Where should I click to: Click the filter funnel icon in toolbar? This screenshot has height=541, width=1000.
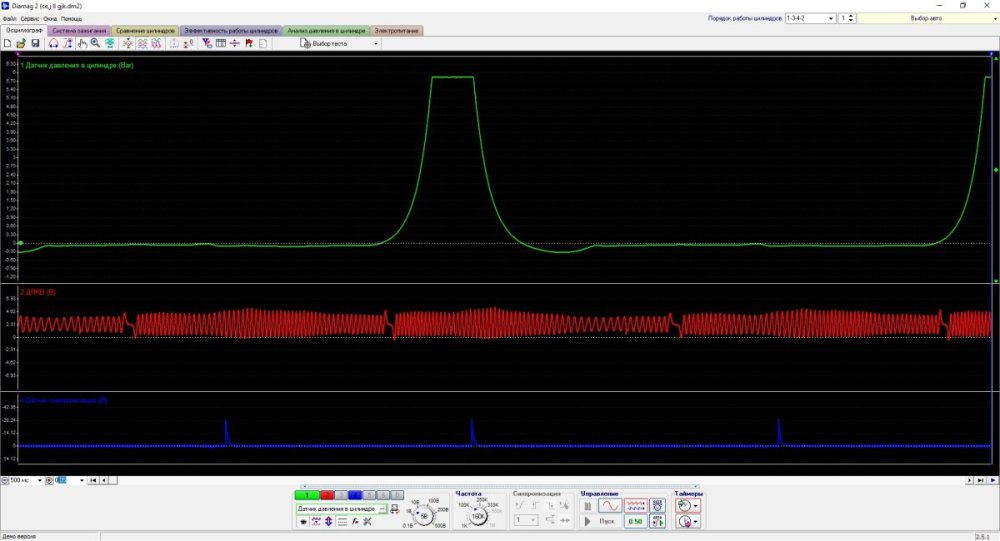(206, 44)
